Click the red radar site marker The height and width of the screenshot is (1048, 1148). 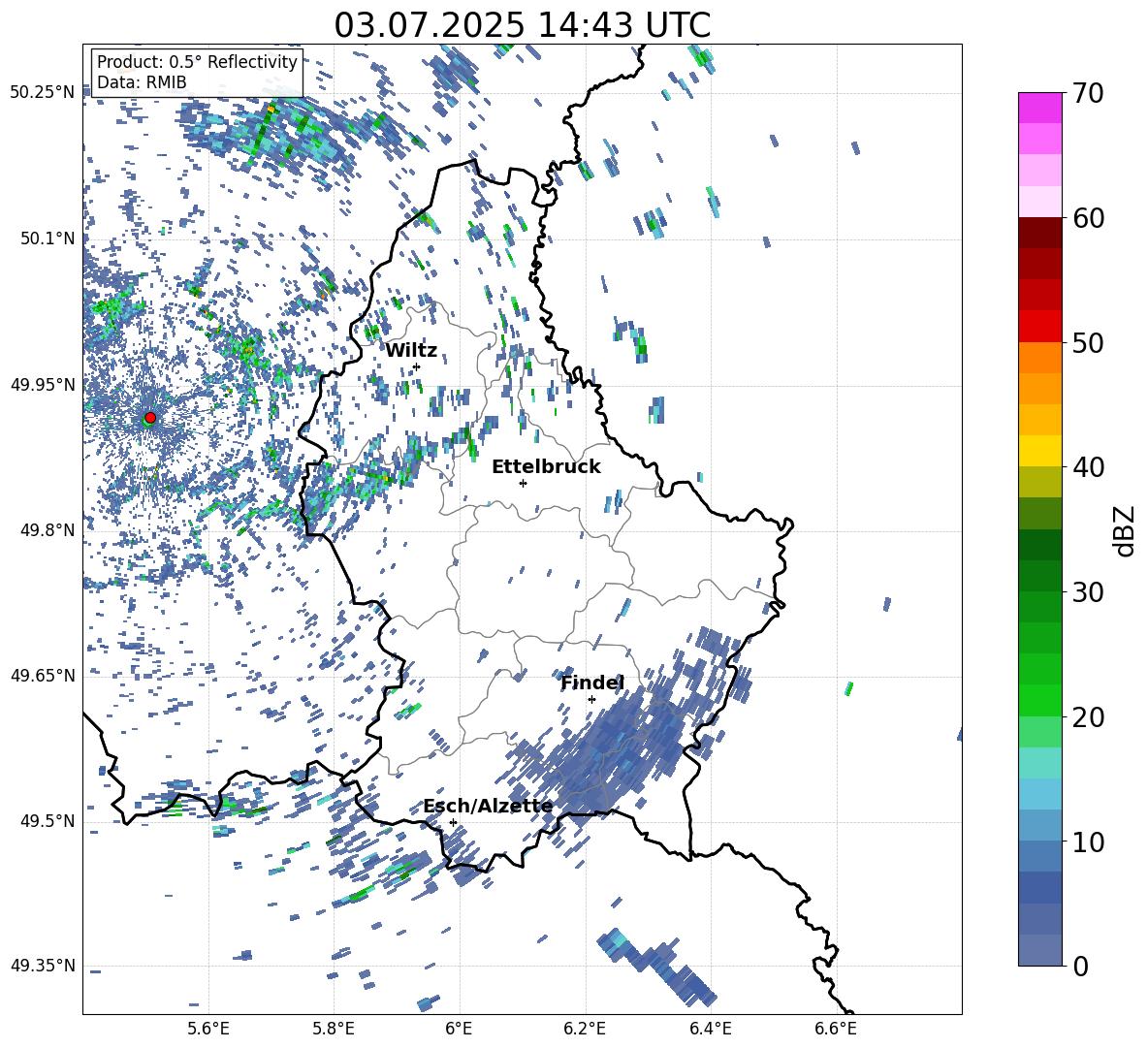pyautogui.click(x=150, y=417)
